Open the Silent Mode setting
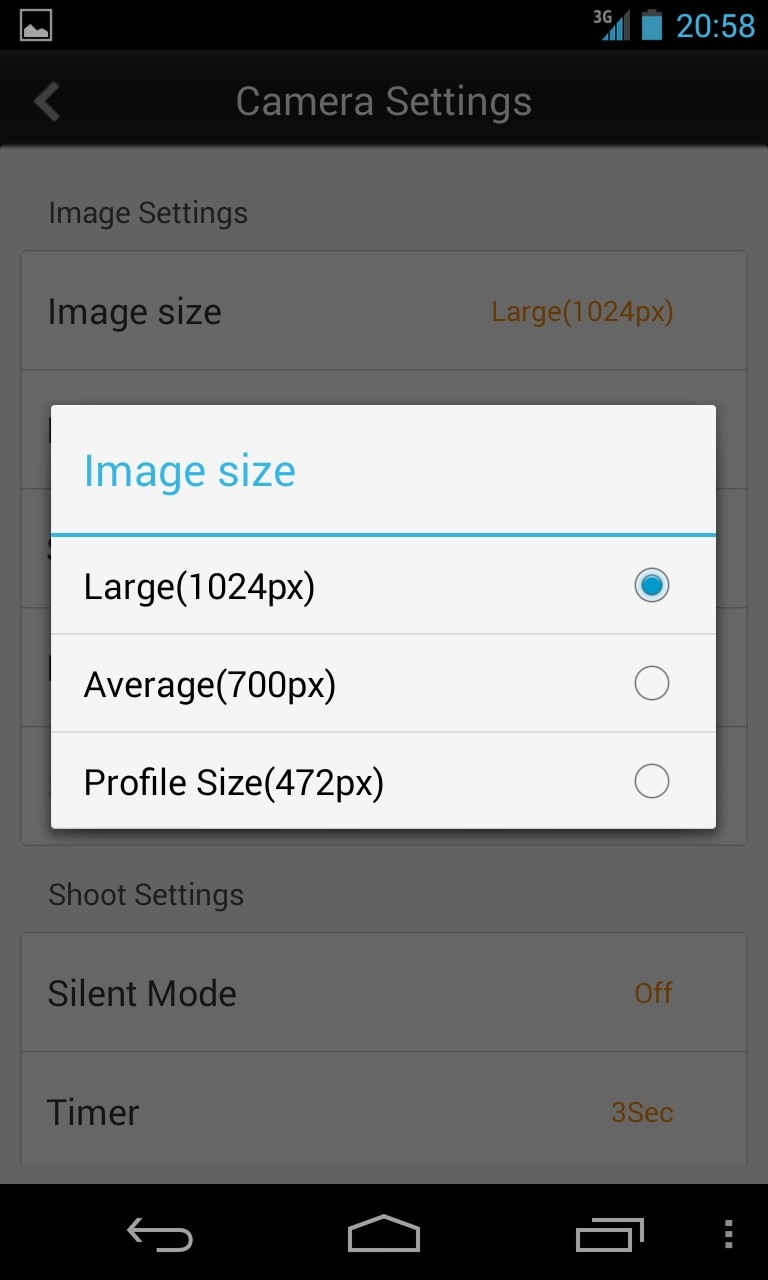This screenshot has height=1280, width=768. pos(384,993)
